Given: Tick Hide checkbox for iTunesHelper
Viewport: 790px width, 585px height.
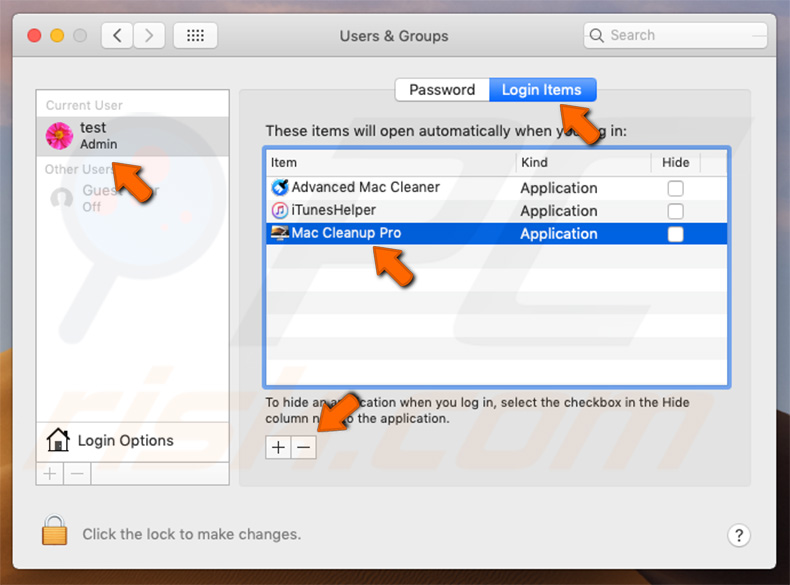Looking at the screenshot, I should pyautogui.click(x=675, y=211).
